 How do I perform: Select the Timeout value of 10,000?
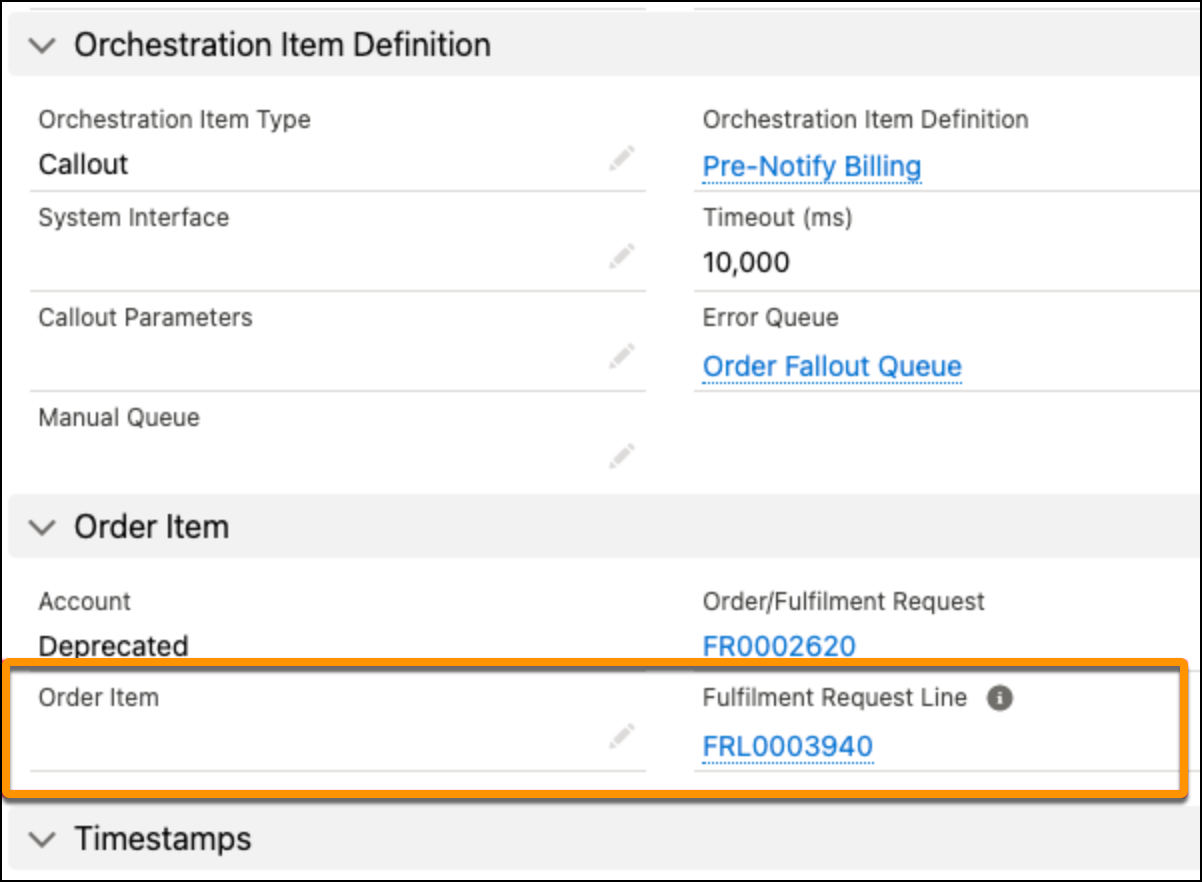point(746,262)
